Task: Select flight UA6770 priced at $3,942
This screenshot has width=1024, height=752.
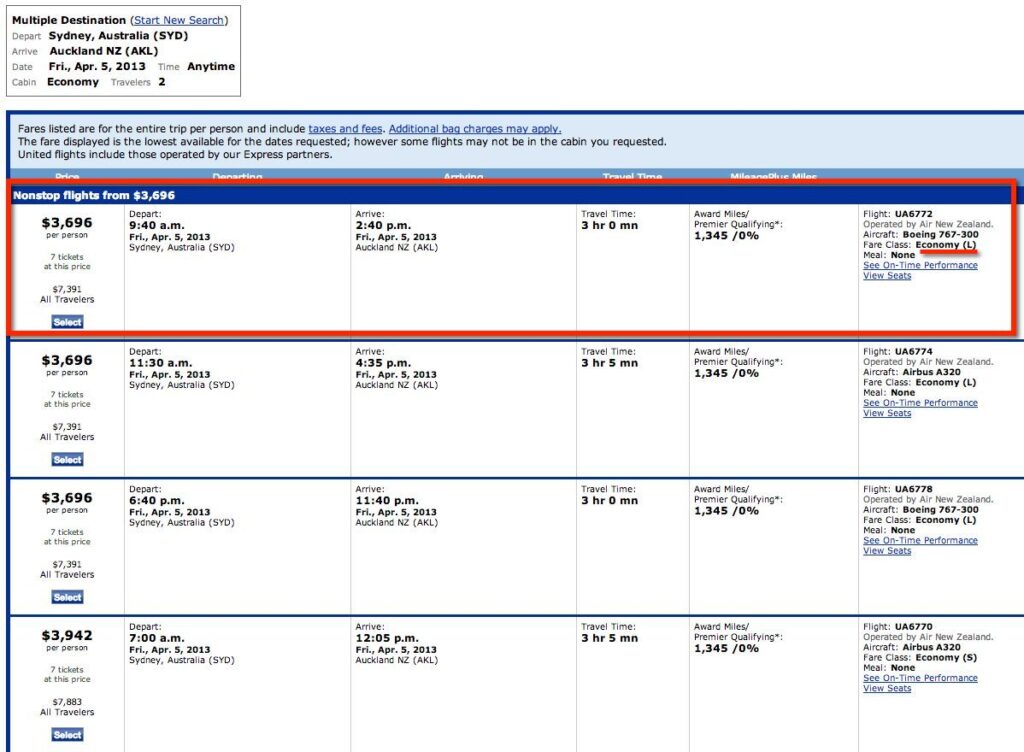Action: coord(67,735)
